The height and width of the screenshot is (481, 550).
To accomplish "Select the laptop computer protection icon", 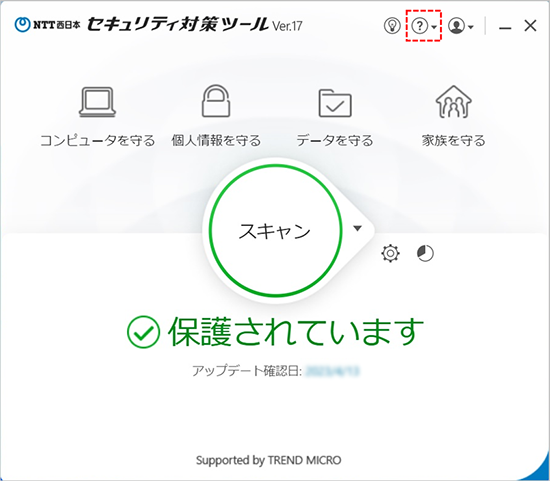I will click(x=98, y=102).
